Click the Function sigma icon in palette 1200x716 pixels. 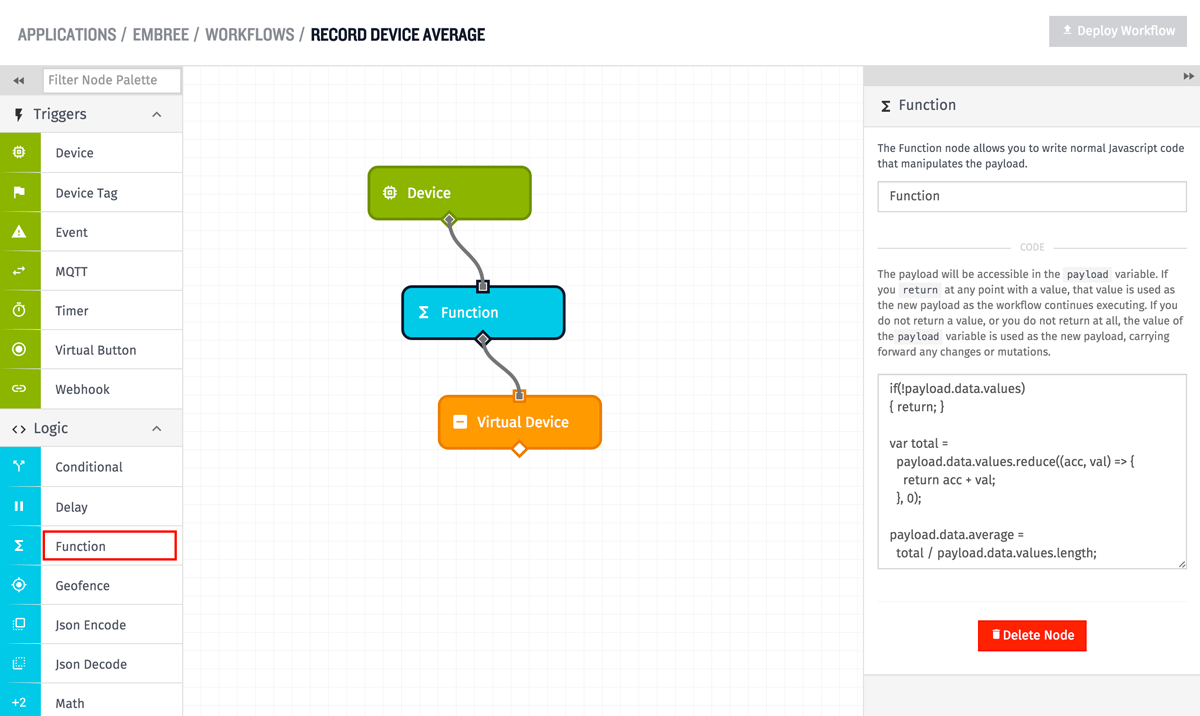19,545
